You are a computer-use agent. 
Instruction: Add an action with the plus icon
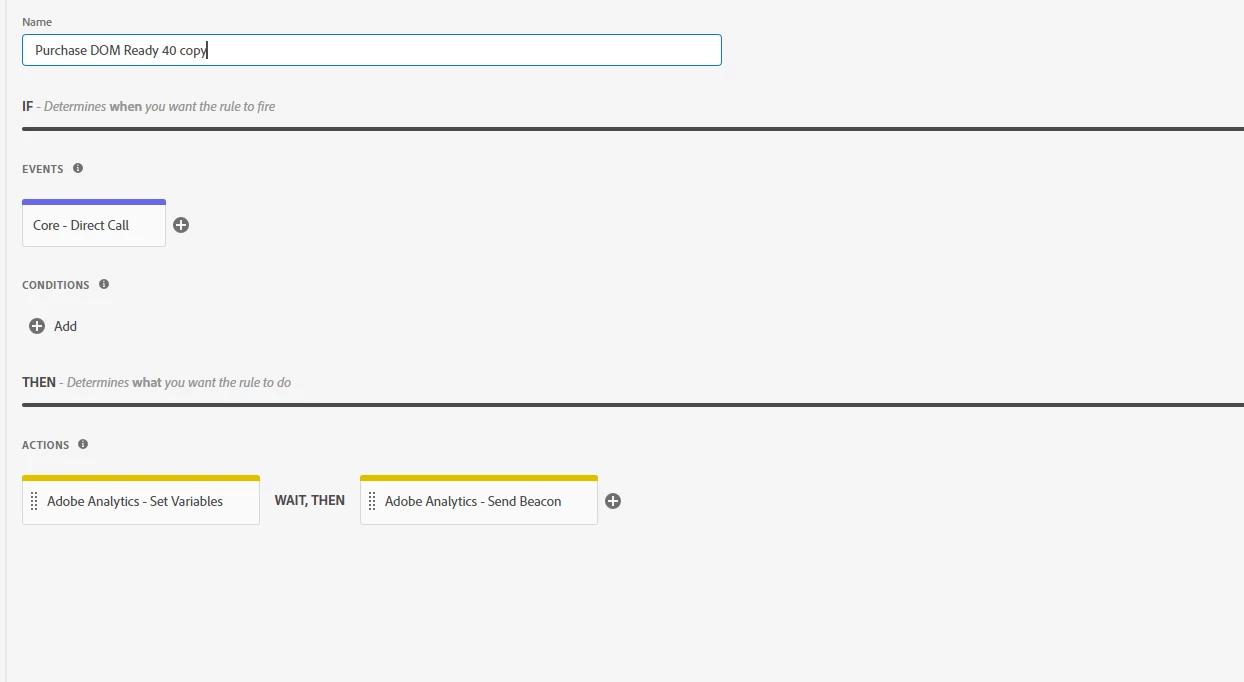613,501
